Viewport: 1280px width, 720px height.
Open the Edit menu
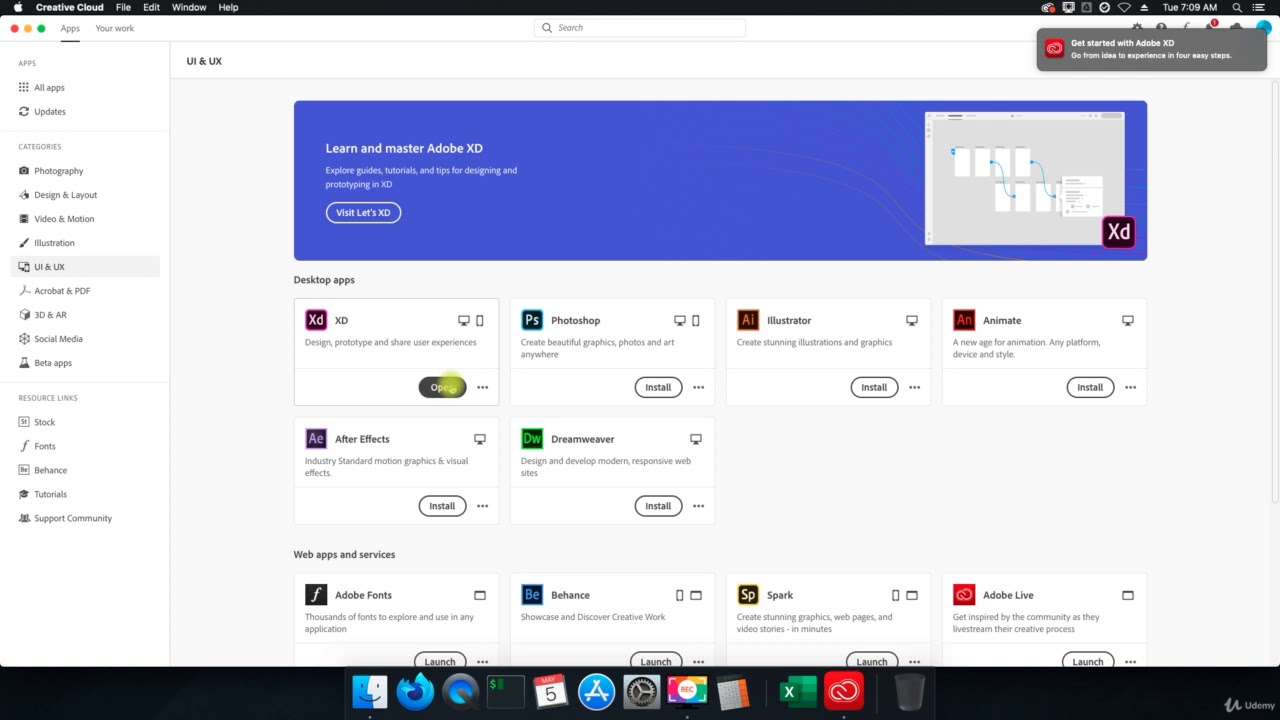[151, 7]
